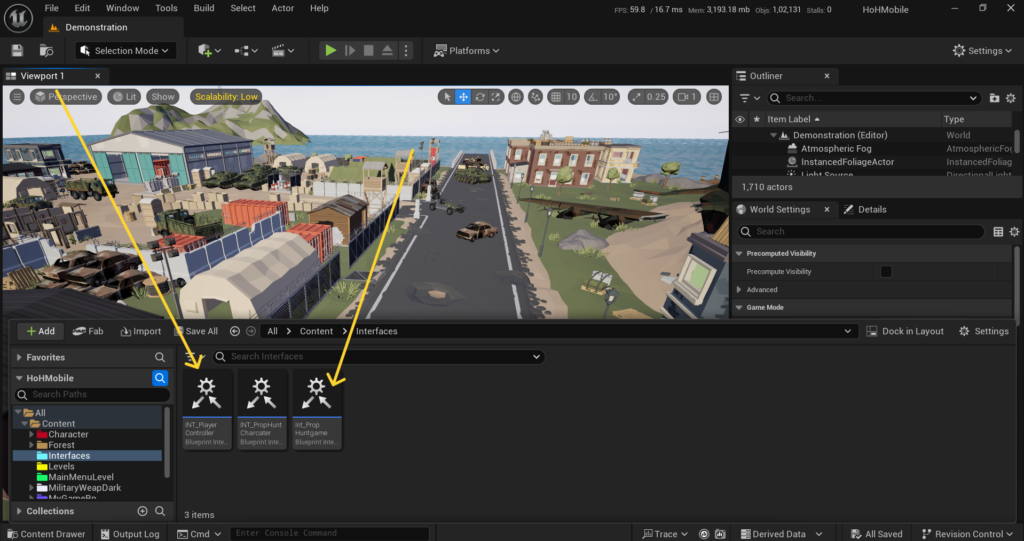Image resolution: width=1024 pixels, height=541 pixels.
Task: Open the quick add content dropdown
Action: pyautogui.click(x=209, y=50)
